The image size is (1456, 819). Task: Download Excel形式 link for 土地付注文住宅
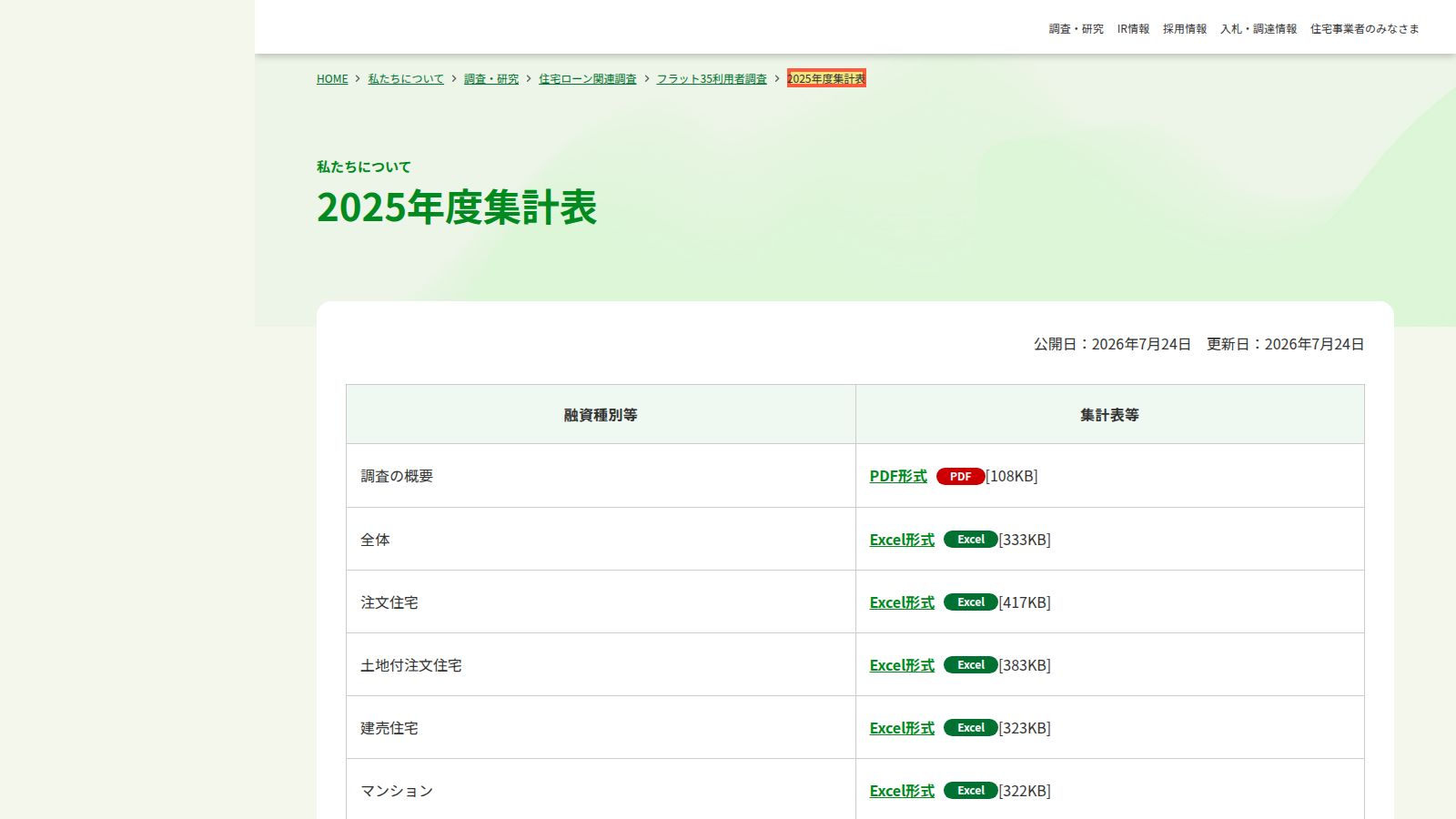coord(902,665)
